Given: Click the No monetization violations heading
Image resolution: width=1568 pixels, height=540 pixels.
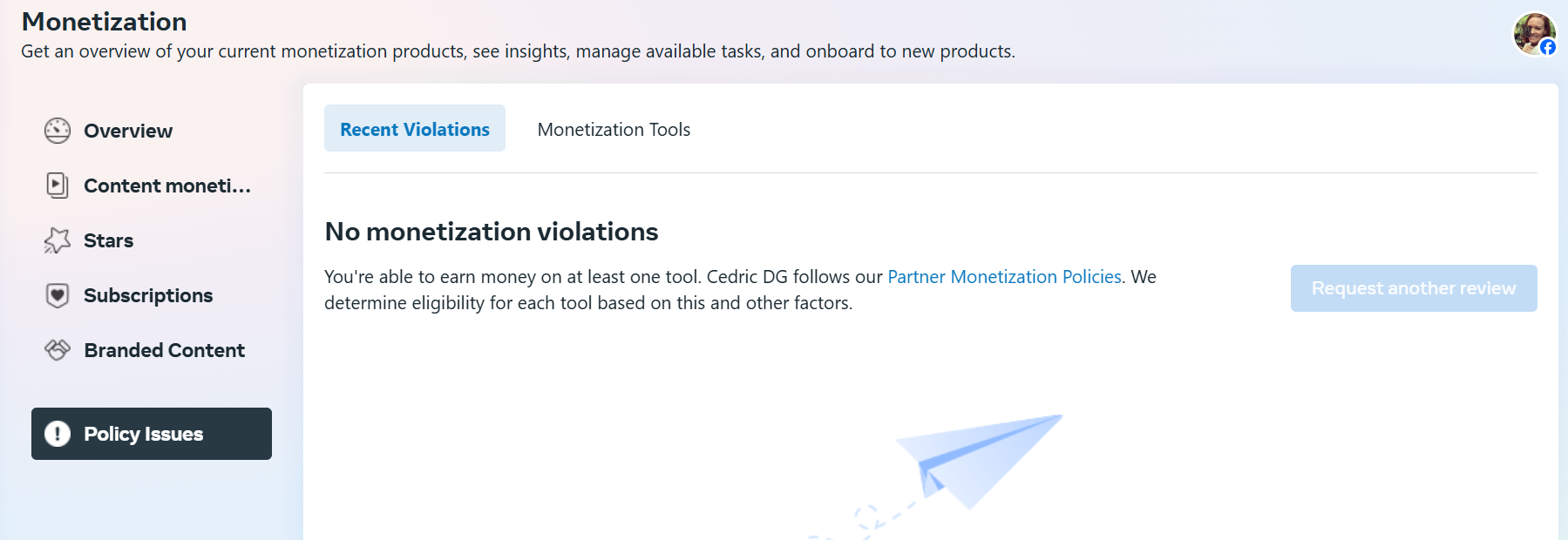Looking at the screenshot, I should point(492,232).
